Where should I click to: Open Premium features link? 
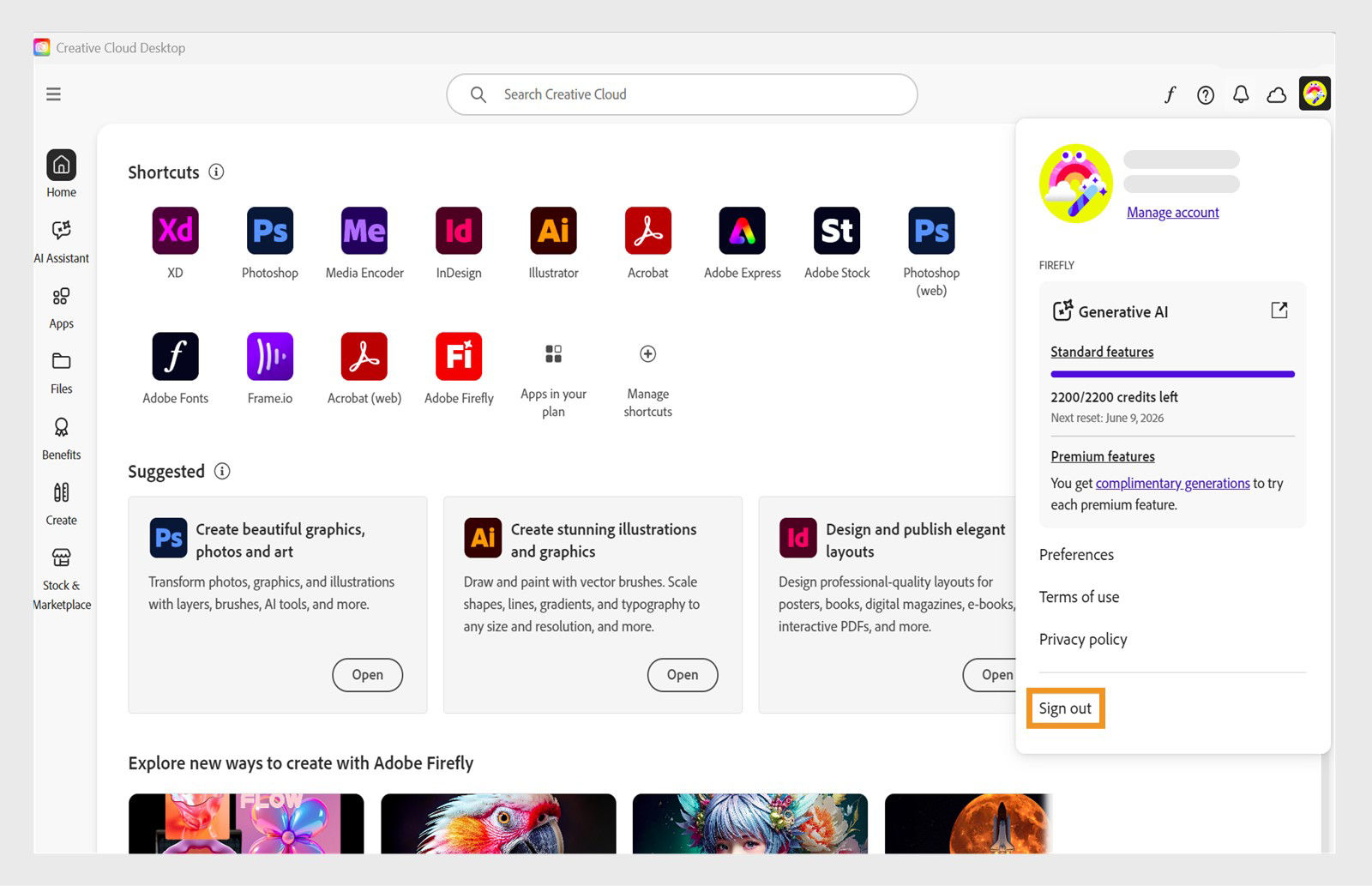[1103, 456]
